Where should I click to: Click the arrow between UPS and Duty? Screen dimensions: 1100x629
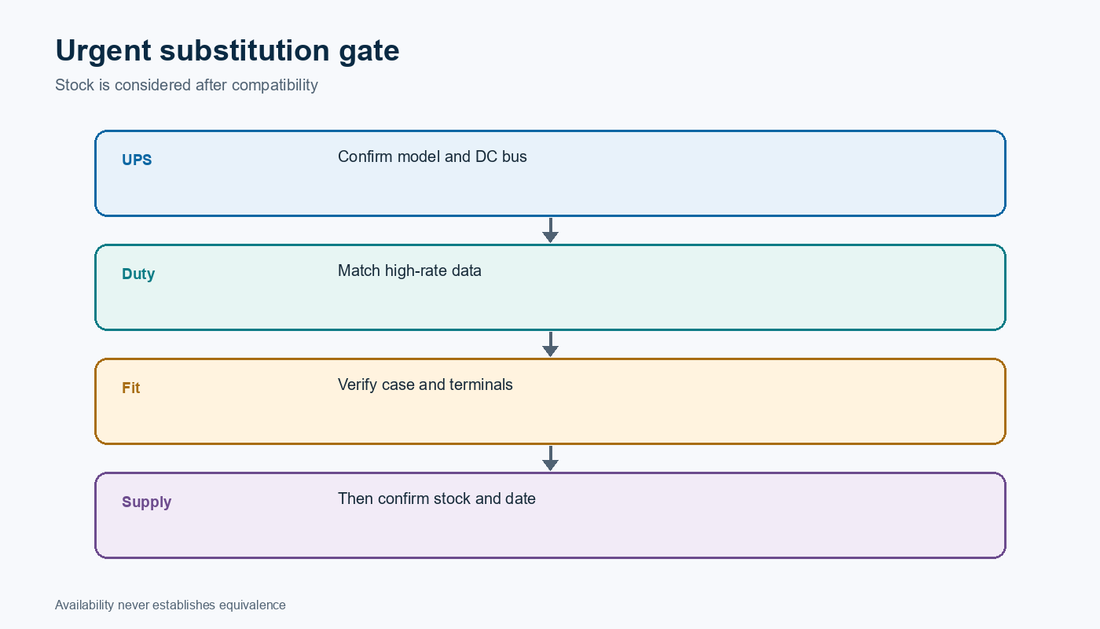tap(550, 230)
